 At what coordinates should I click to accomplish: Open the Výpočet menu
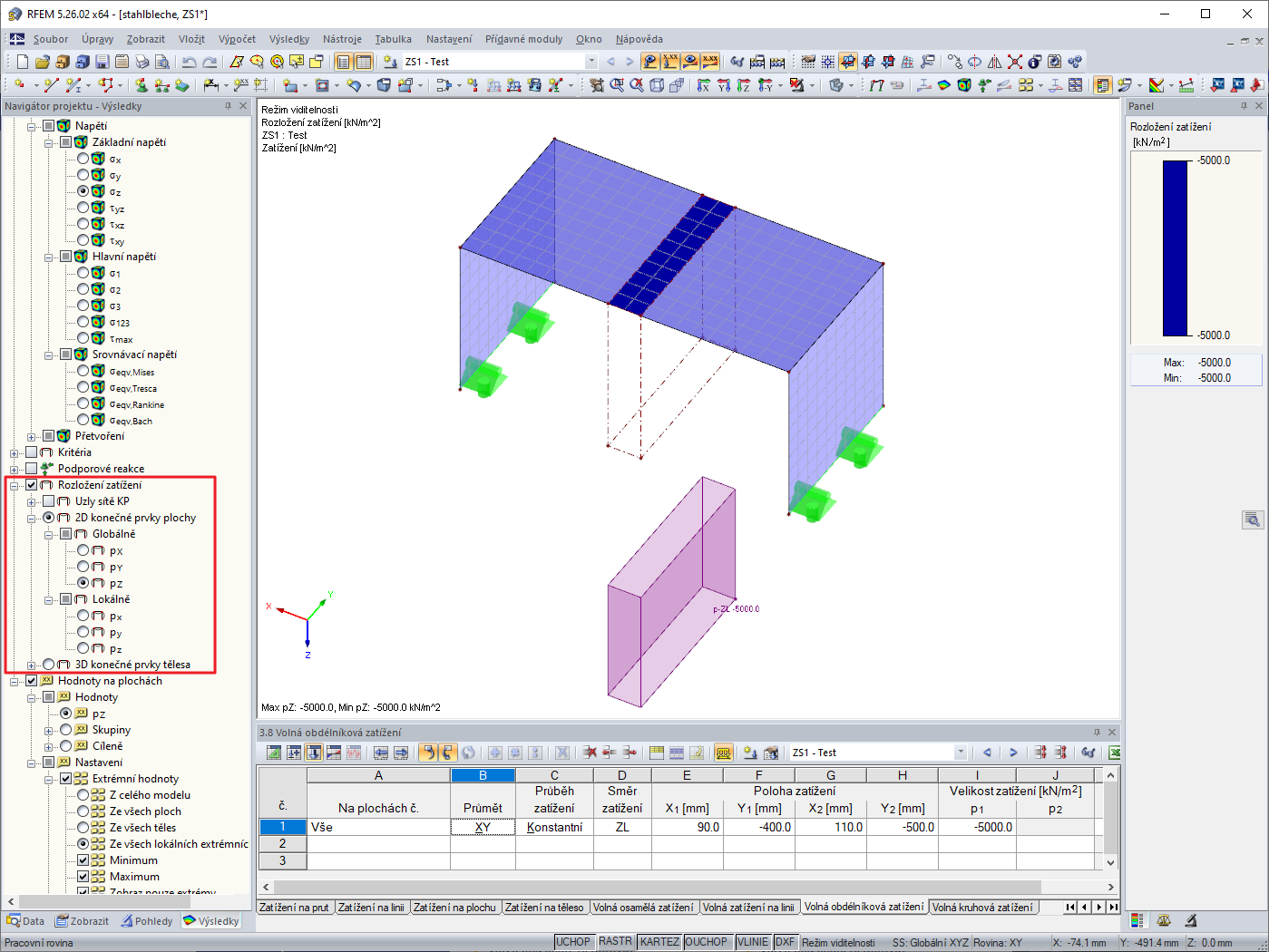237,39
